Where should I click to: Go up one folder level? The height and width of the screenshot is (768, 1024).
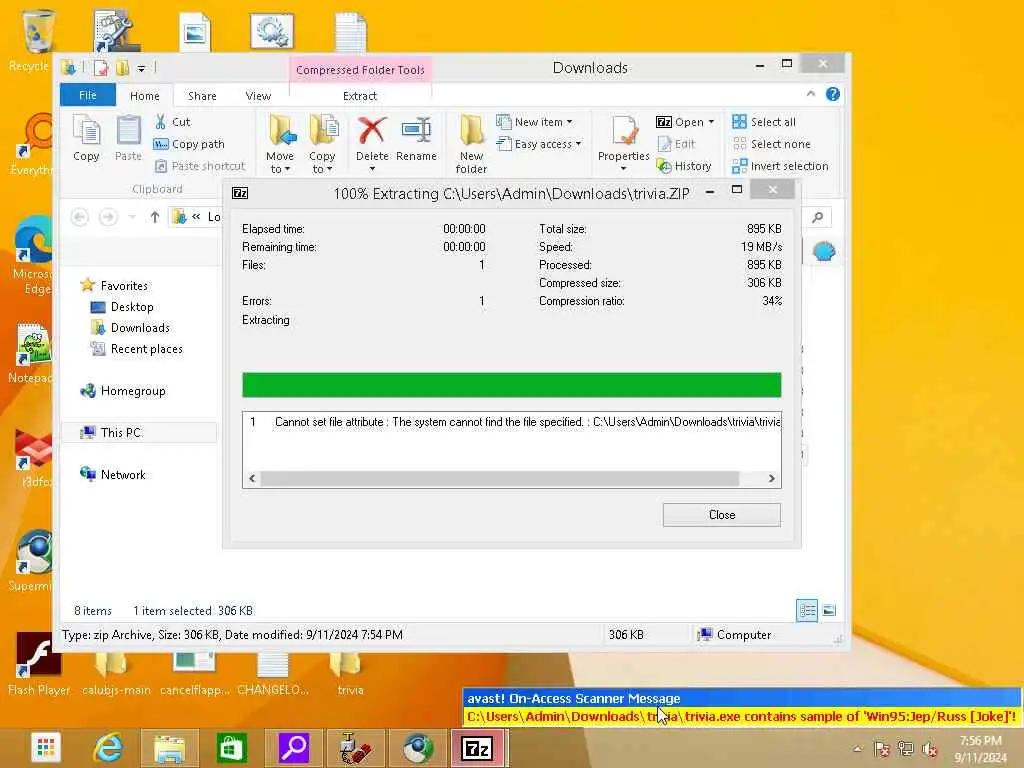coord(155,217)
